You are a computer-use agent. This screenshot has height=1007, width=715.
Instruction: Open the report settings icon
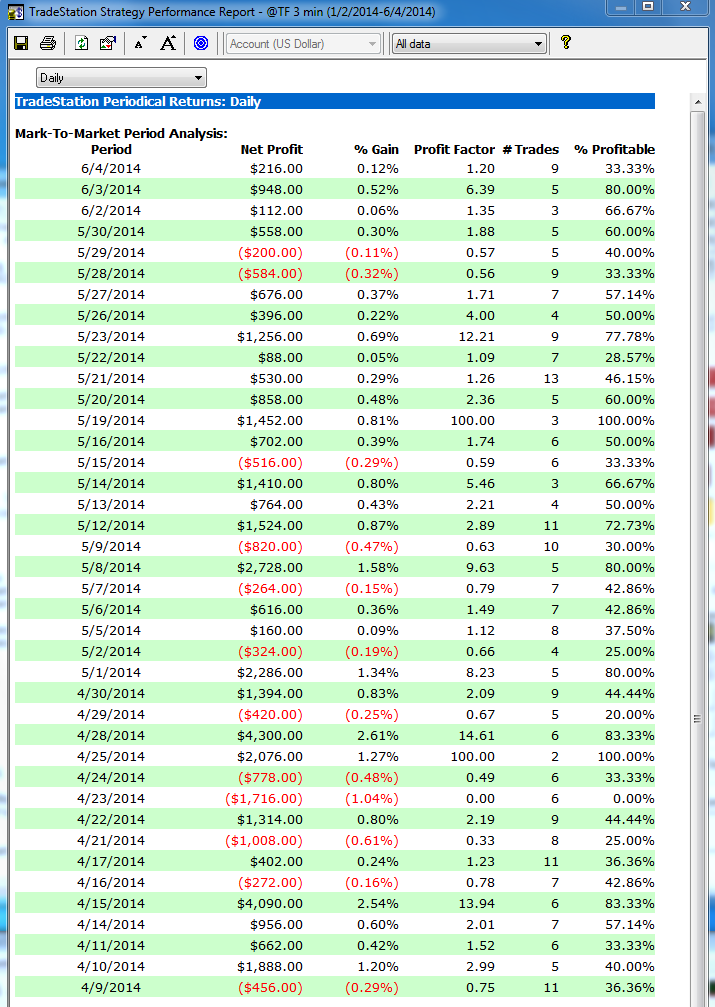107,43
